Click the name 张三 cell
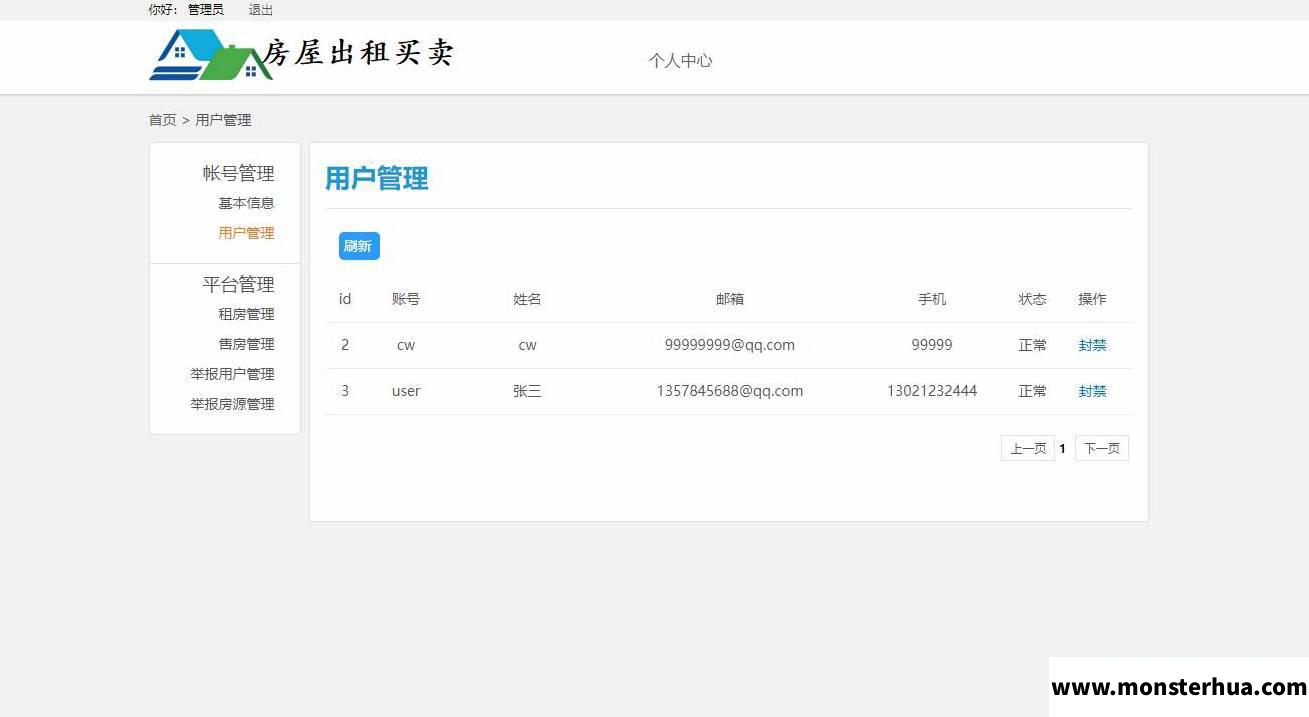Screen dimensions: 1309x717 click(527, 391)
